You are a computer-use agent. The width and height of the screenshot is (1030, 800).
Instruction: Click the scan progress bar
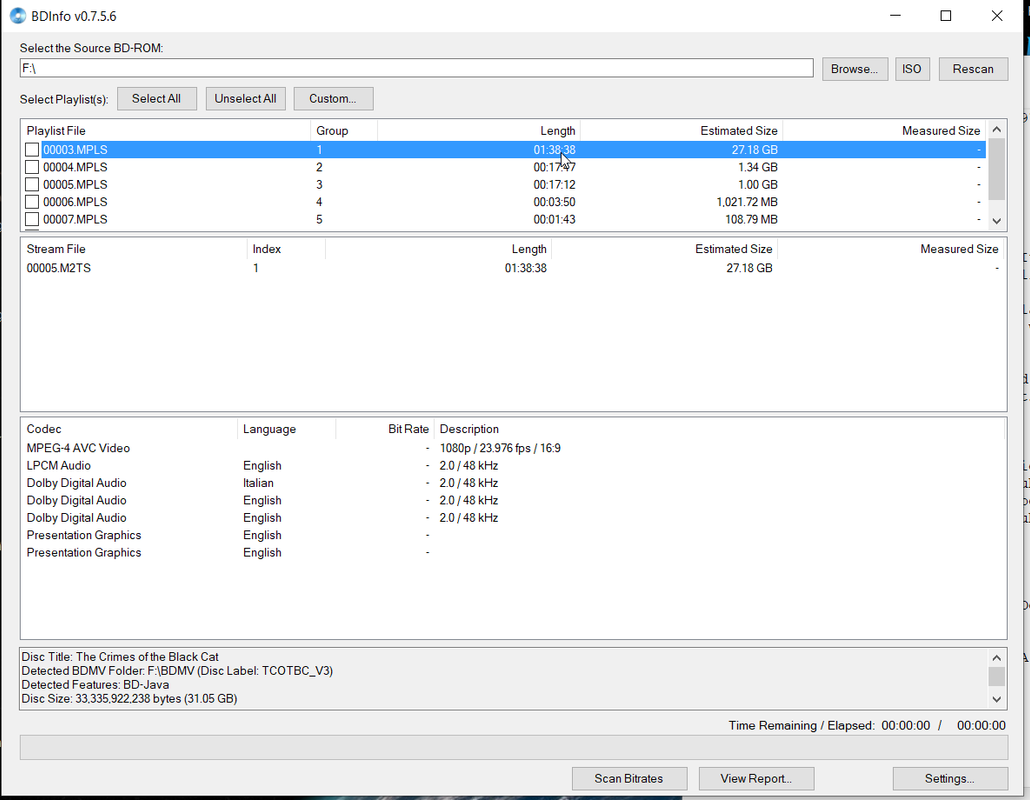coord(514,748)
